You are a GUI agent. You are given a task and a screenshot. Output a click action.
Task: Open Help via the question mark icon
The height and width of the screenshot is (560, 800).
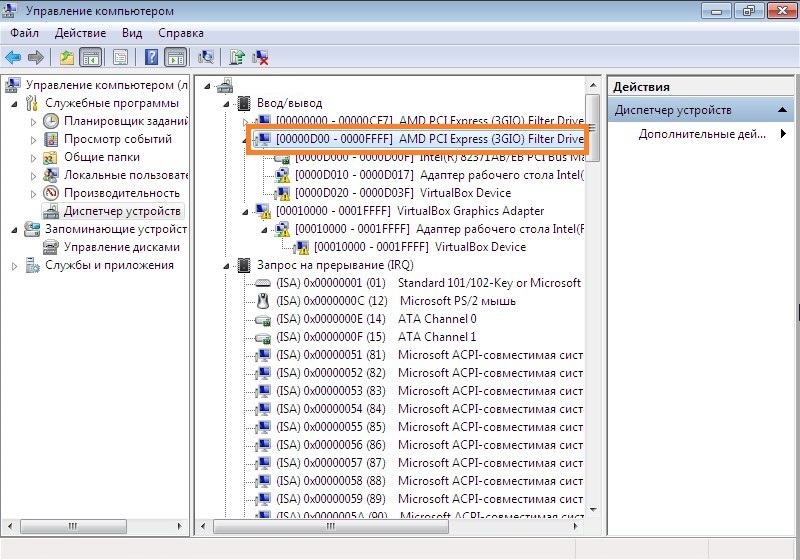[x=152, y=57]
